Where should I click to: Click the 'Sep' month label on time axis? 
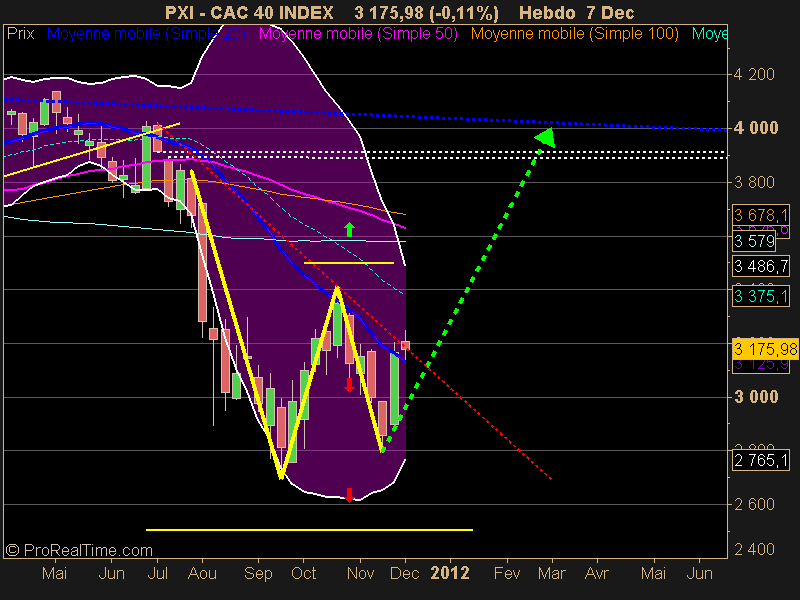coord(258,573)
